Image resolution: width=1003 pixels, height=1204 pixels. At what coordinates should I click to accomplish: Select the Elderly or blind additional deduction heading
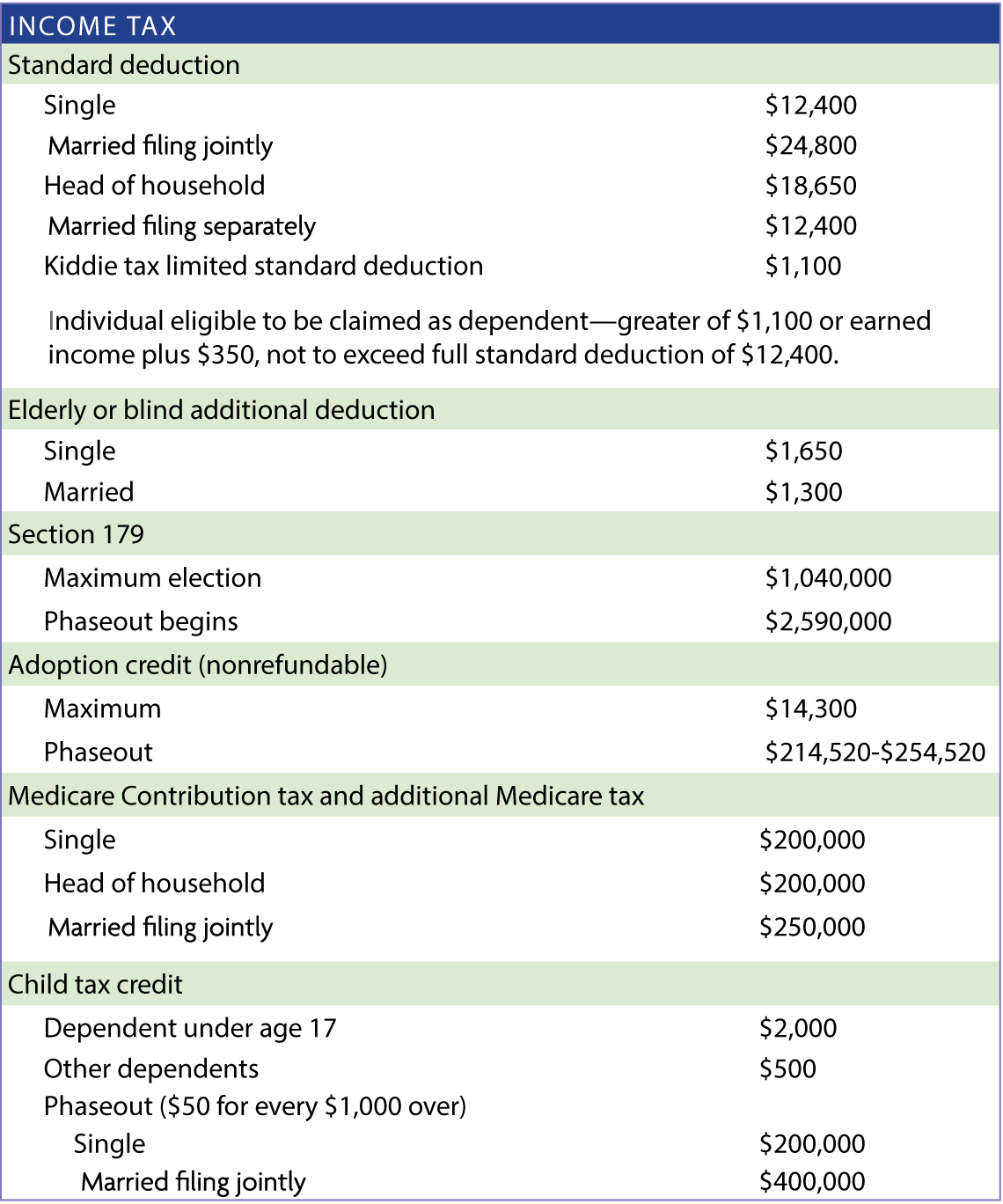tap(501, 409)
